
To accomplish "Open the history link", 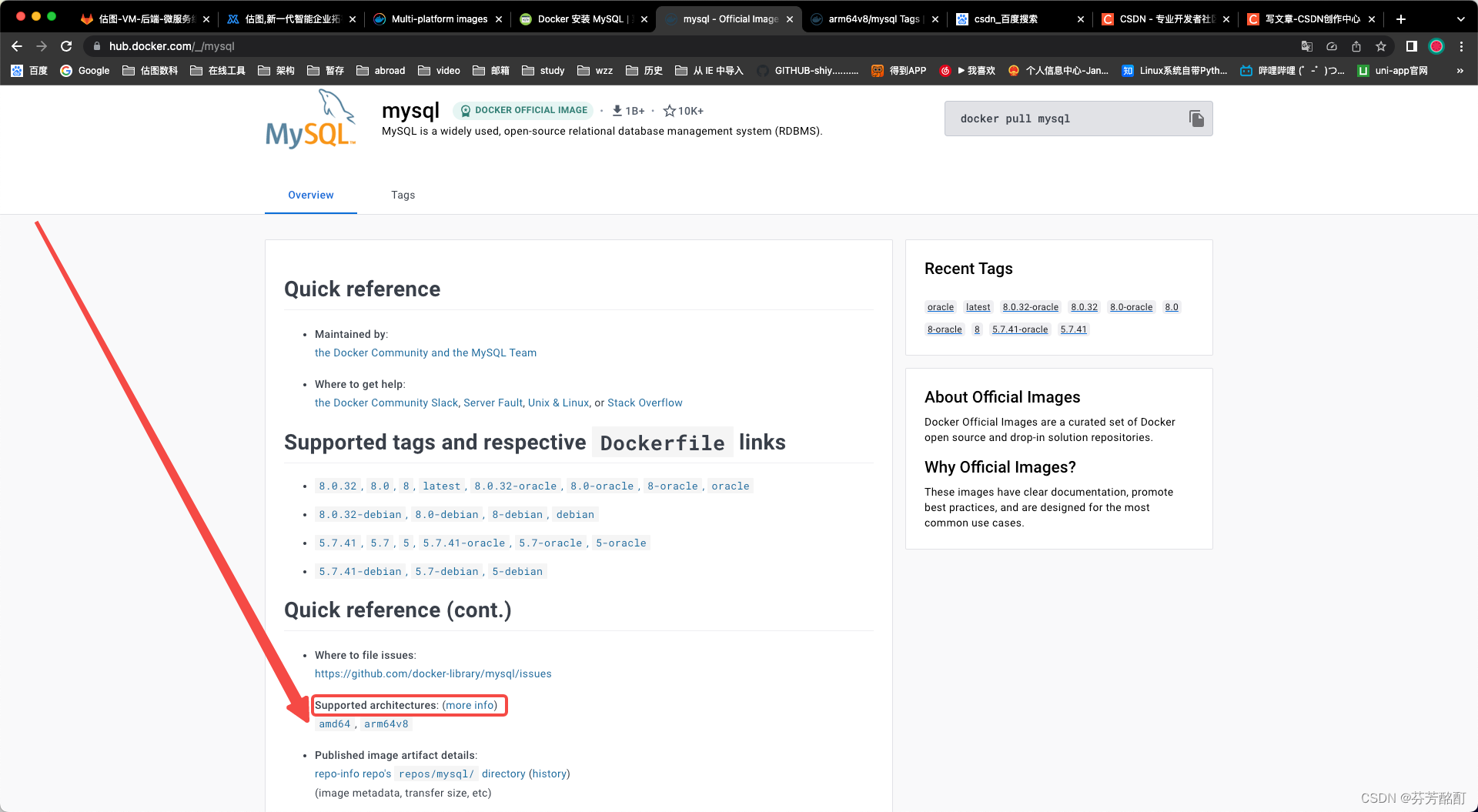I will [550, 774].
